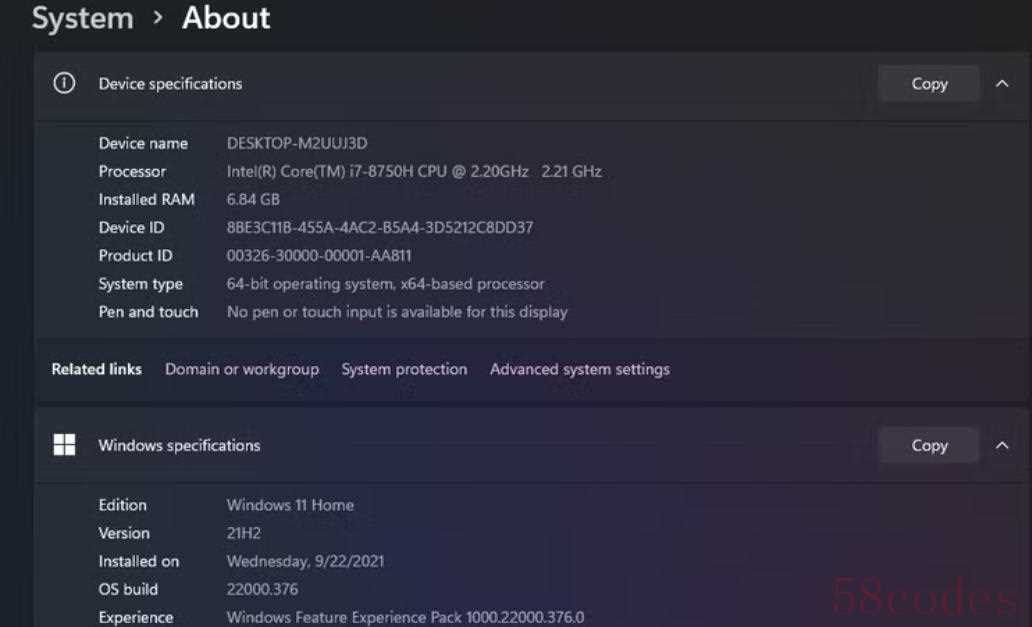Click the Installed RAM label
This screenshot has width=1032, height=627.
(146, 199)
